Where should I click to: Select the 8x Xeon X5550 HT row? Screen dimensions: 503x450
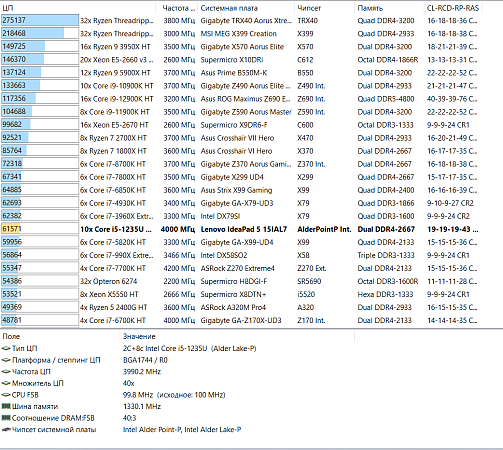click(241, 294)
